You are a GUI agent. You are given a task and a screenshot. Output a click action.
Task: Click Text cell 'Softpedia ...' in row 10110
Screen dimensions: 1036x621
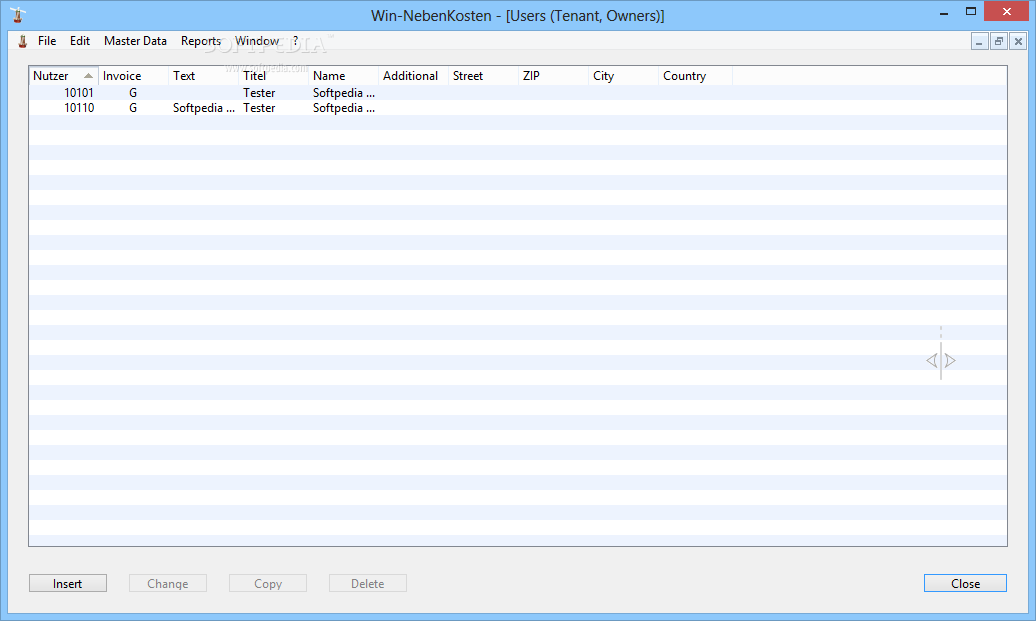pos(204,108)
